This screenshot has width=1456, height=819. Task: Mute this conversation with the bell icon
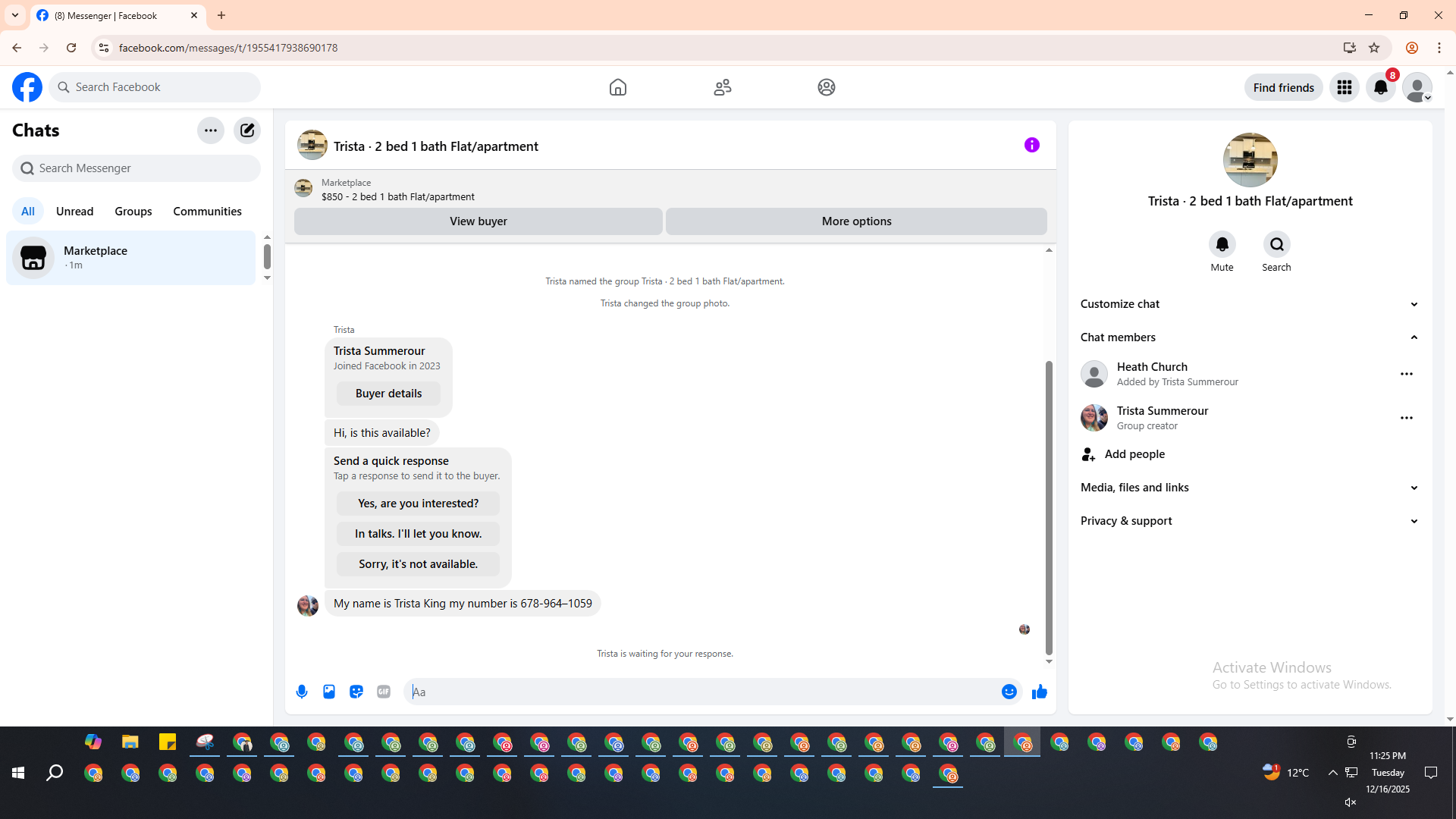(1222, 244)
